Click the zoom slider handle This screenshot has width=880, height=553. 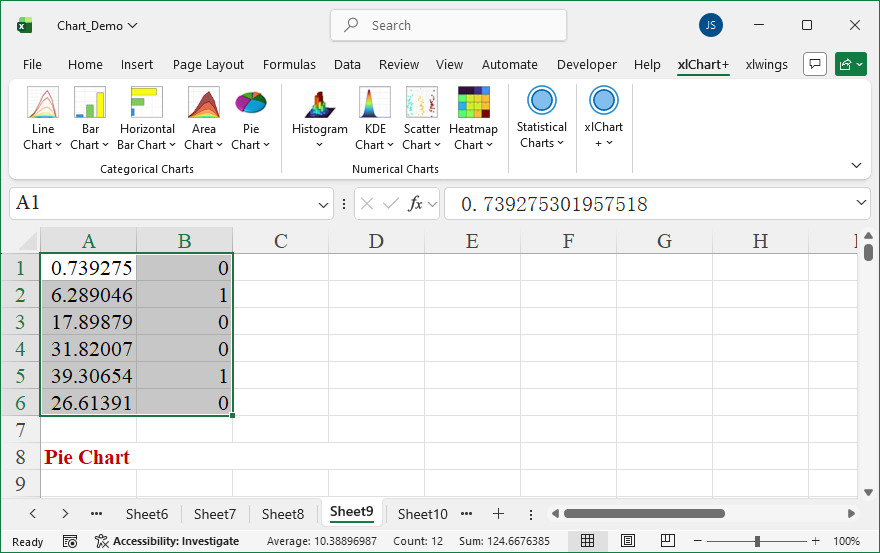(757, 541)
